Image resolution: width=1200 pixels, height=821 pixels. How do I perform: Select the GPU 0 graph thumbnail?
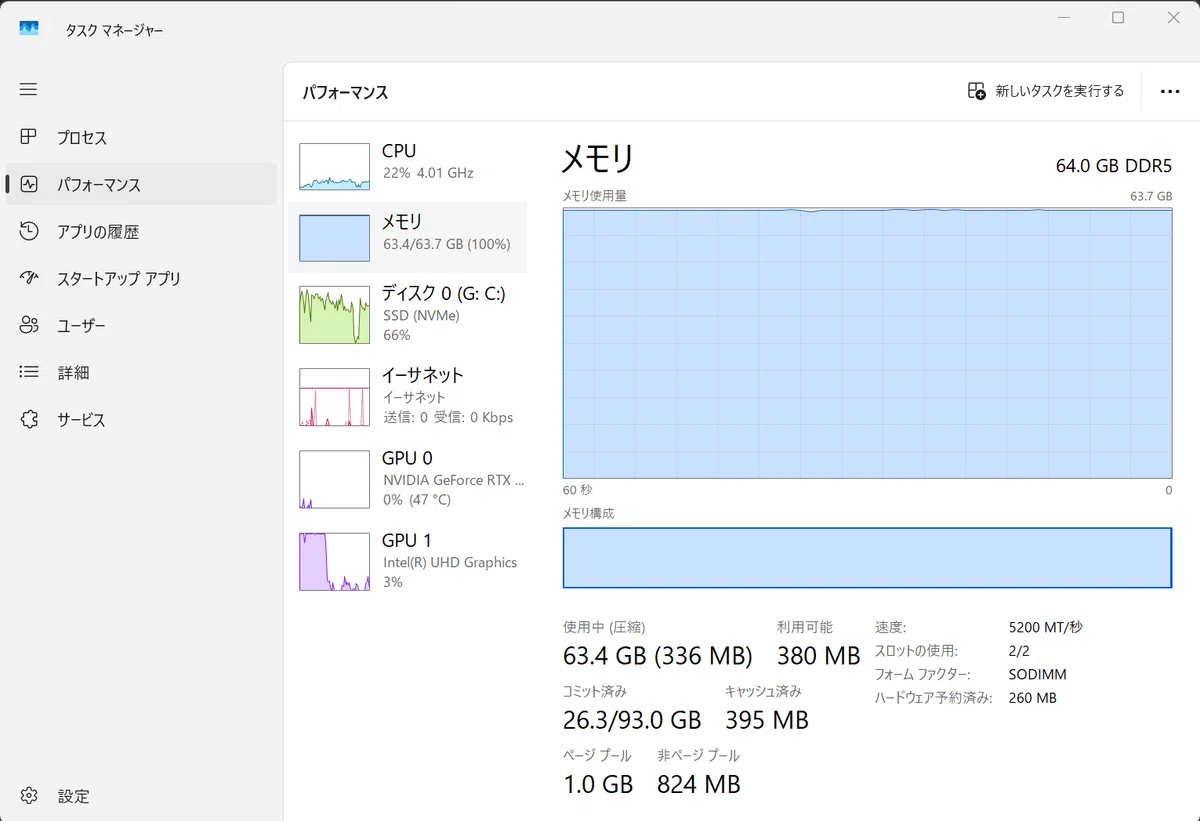click(335, 479)
